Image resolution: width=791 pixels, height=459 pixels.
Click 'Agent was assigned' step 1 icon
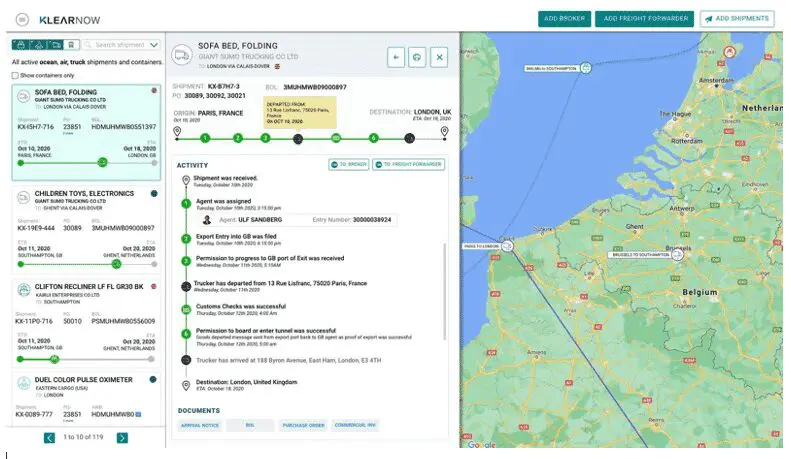186,203
